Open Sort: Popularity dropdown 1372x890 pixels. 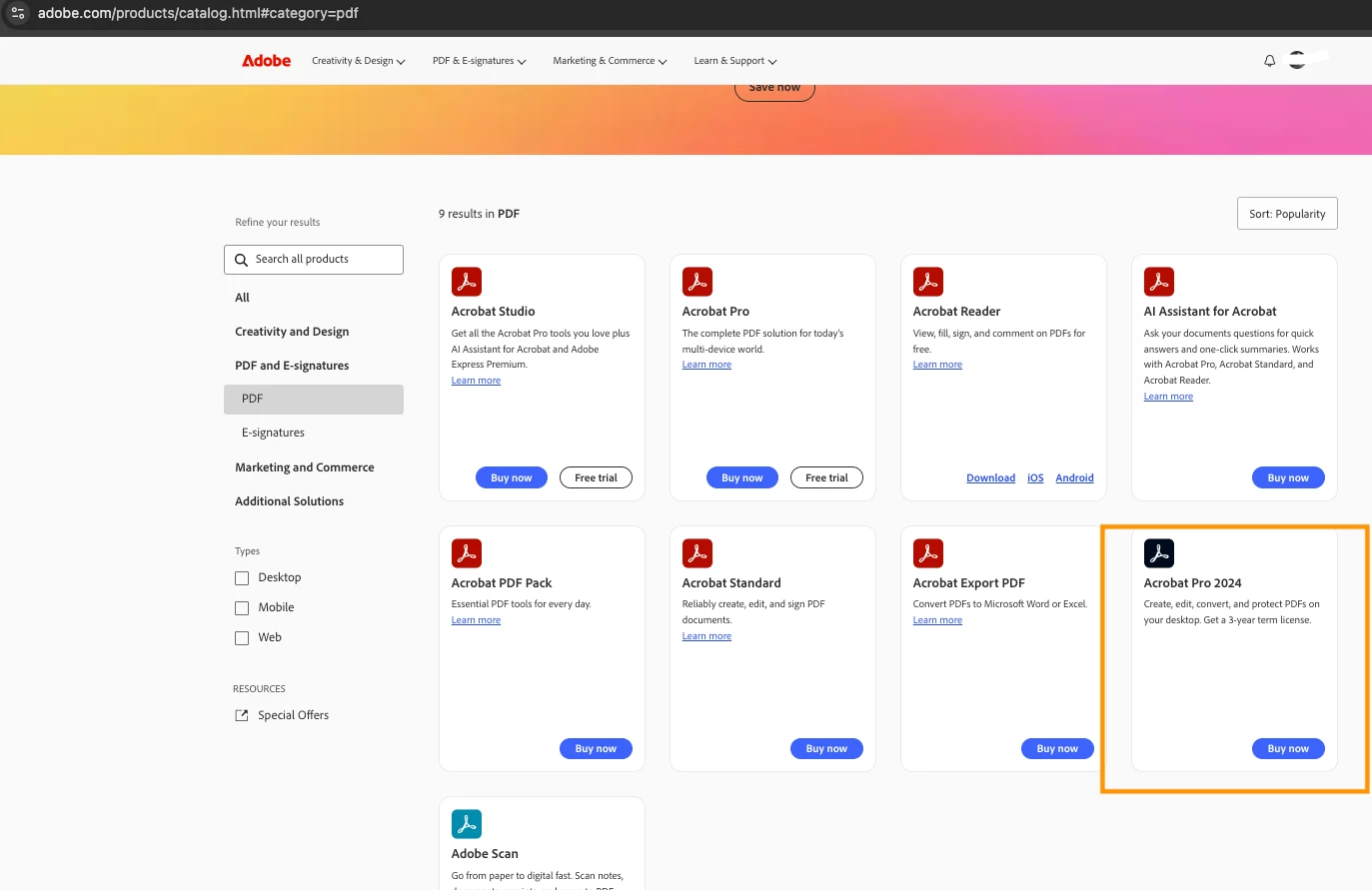(x=1287, y=214)
